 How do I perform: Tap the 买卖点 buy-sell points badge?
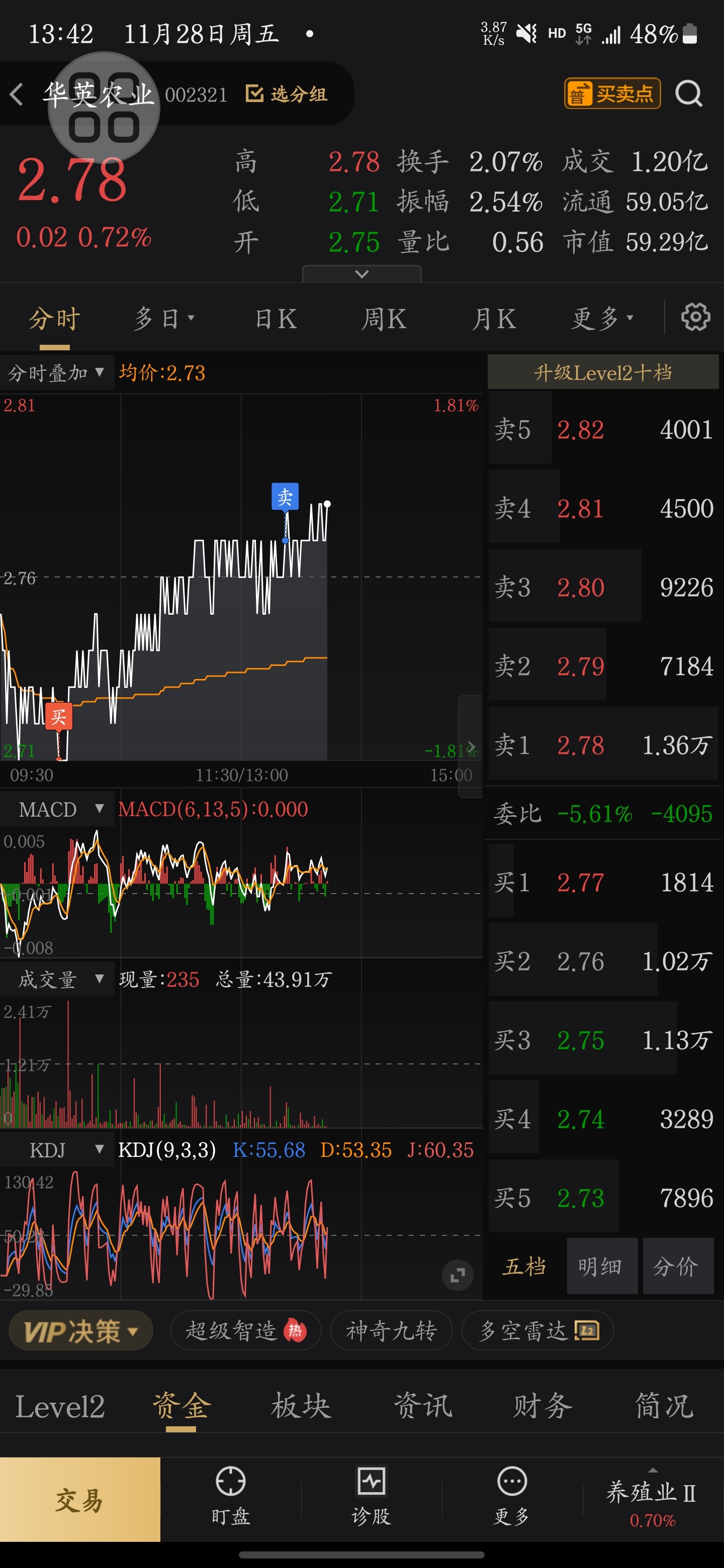click(x=612, y=94)
